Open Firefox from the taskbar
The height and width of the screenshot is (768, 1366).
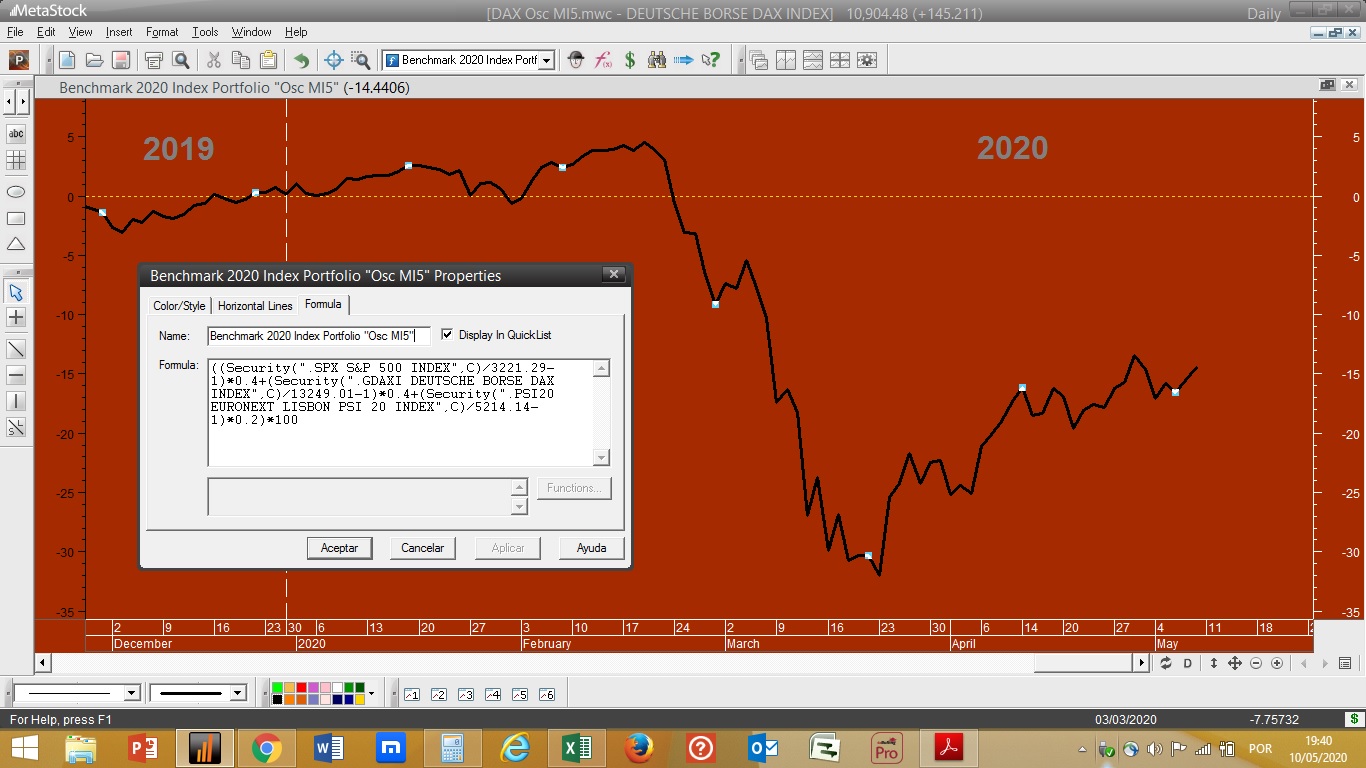coord(638,748)
